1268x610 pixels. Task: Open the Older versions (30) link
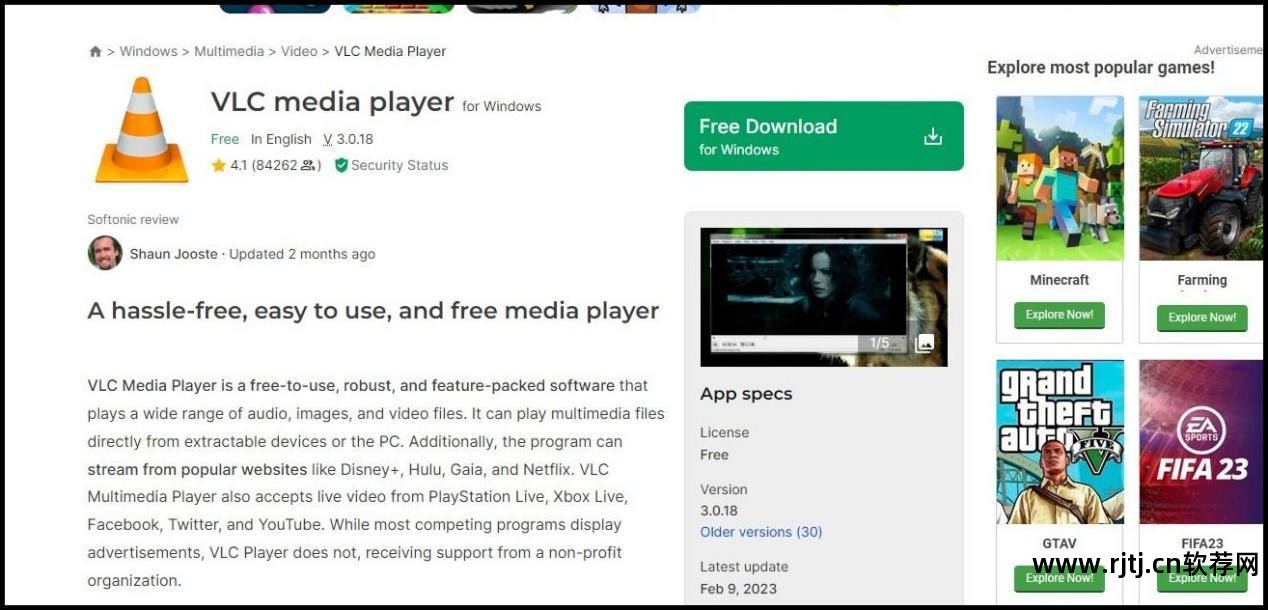point(761,532)
